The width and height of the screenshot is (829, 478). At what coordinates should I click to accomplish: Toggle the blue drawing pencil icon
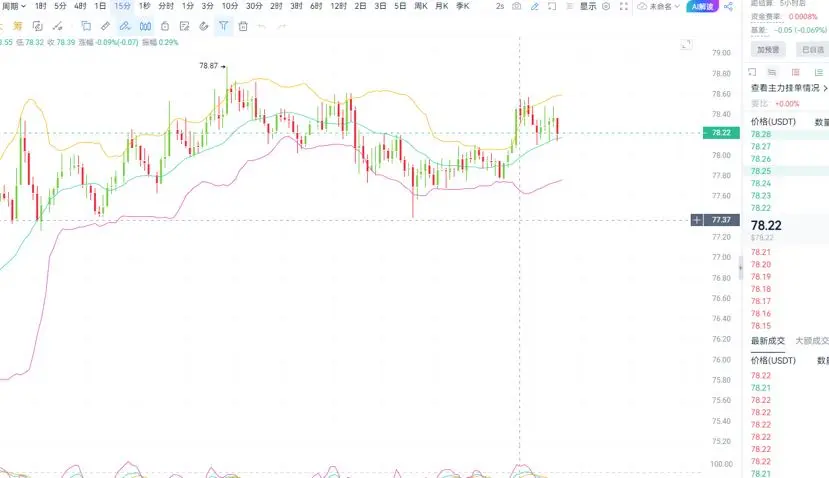(535, 6)
